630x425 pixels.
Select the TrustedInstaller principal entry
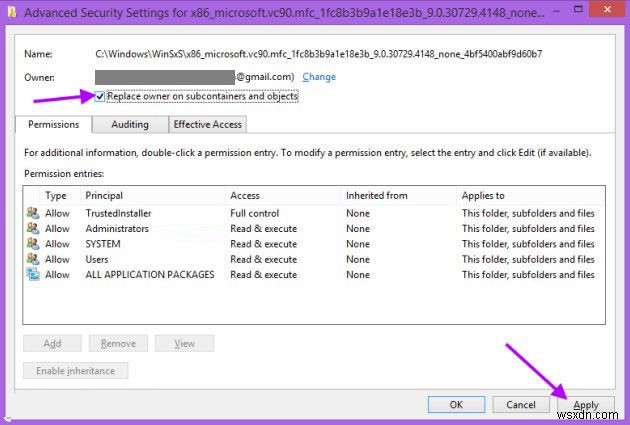118,213
